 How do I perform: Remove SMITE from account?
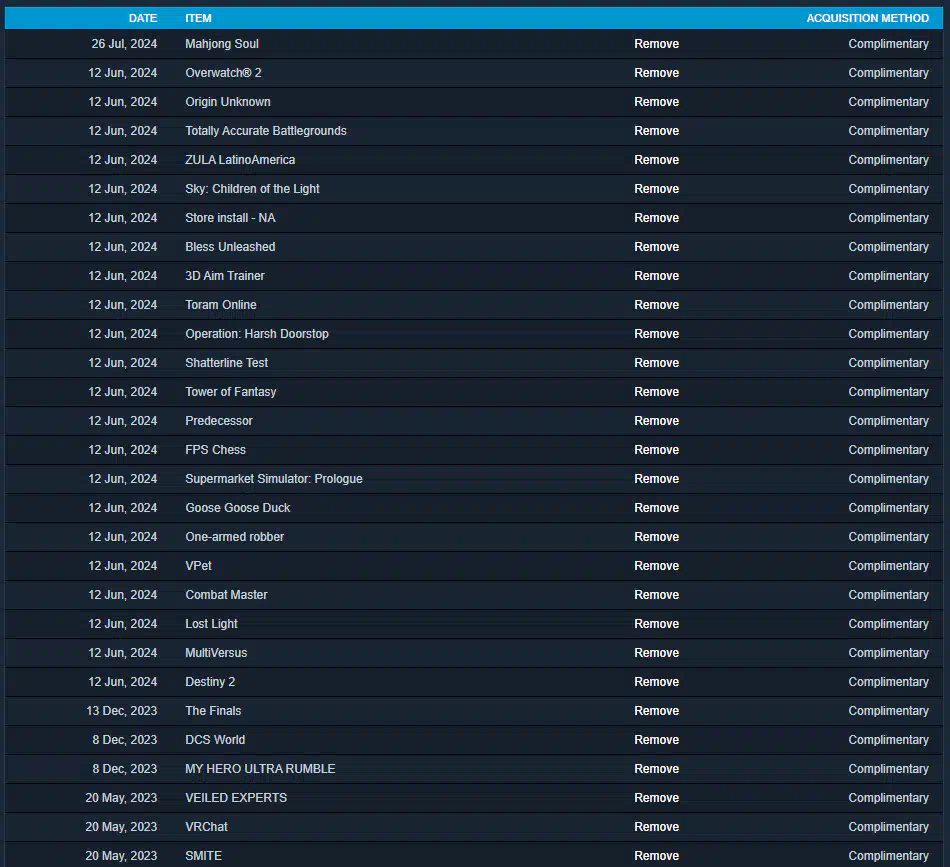pyautogui.click(x=656, y=856)
